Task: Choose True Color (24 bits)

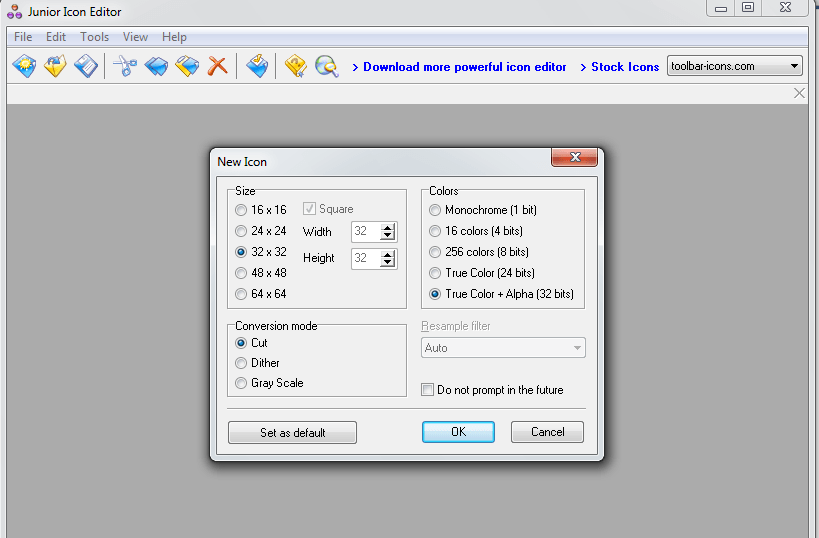Action: [482, 273]
